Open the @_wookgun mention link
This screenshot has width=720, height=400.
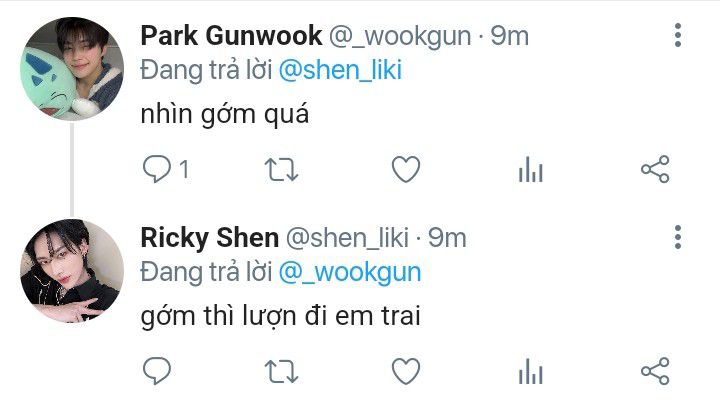(x=350, y=272)
